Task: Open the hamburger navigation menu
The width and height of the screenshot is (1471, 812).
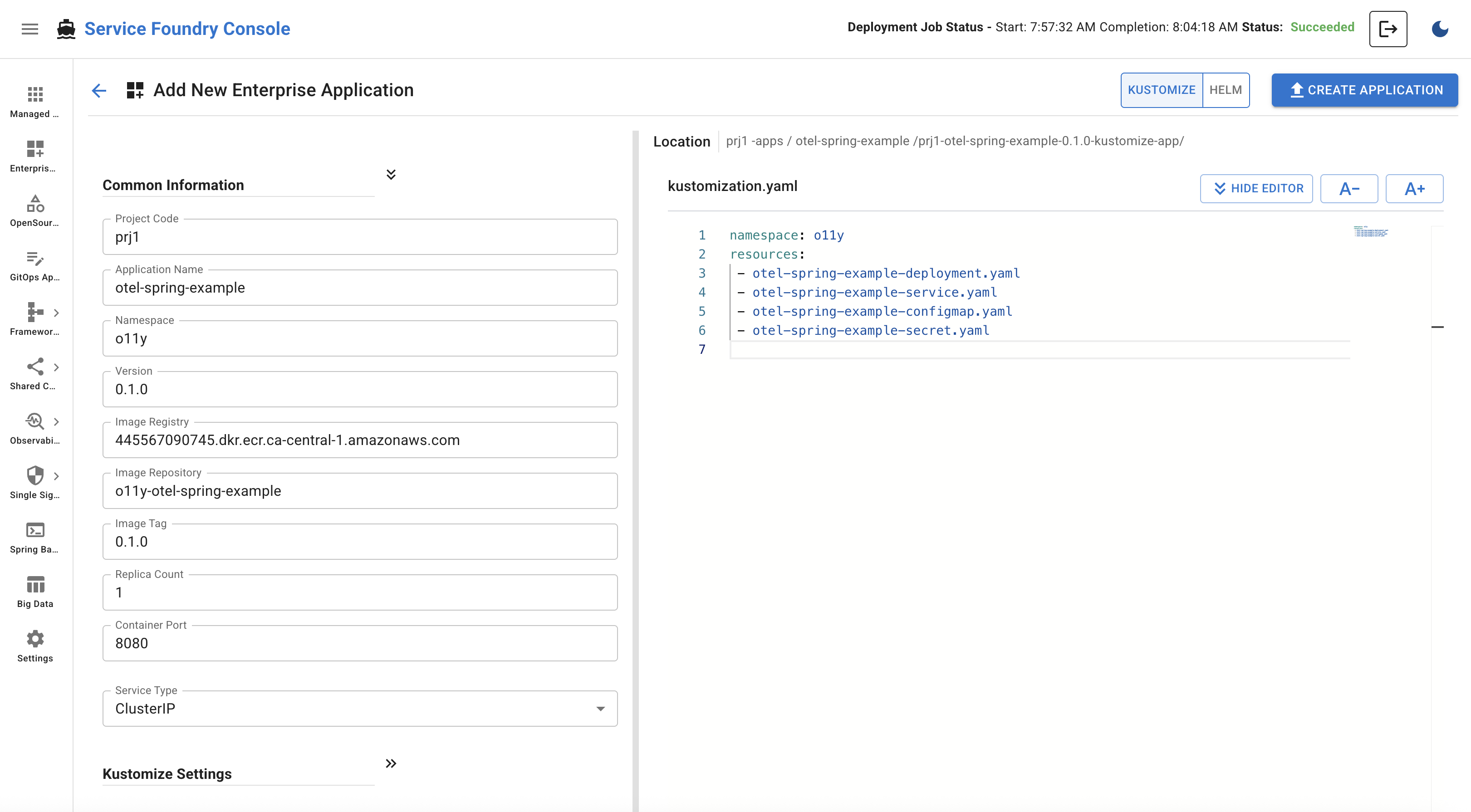Action: pyautogui.click(x=29, y=29)
